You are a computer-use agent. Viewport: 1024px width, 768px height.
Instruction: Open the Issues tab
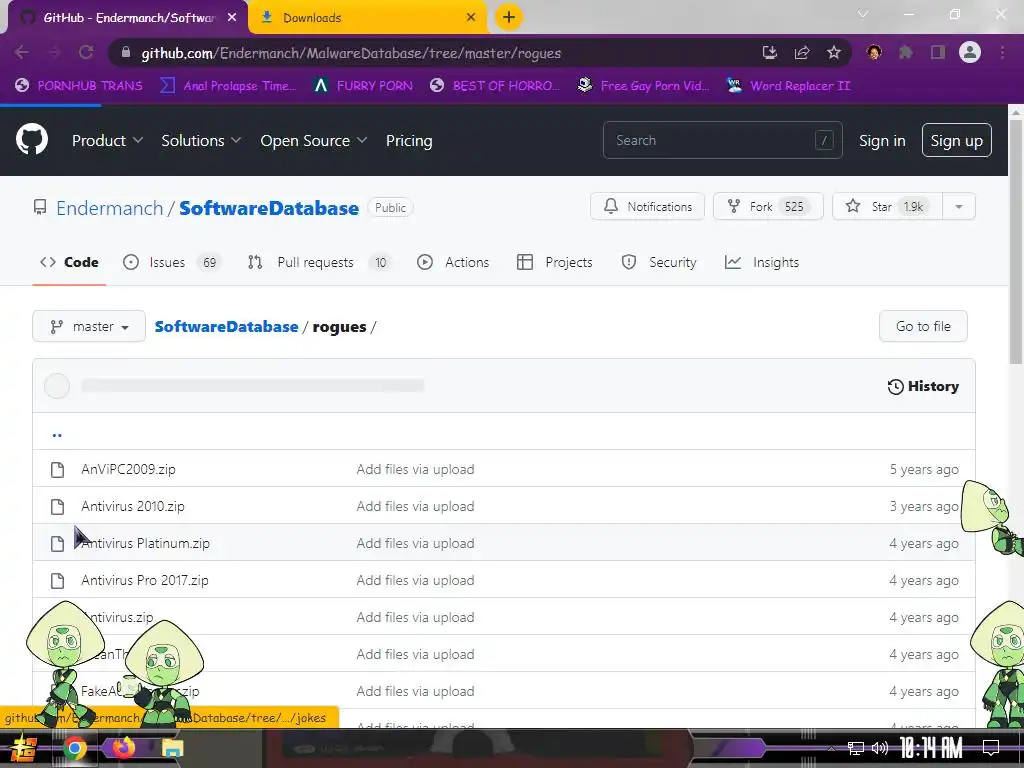172,263
